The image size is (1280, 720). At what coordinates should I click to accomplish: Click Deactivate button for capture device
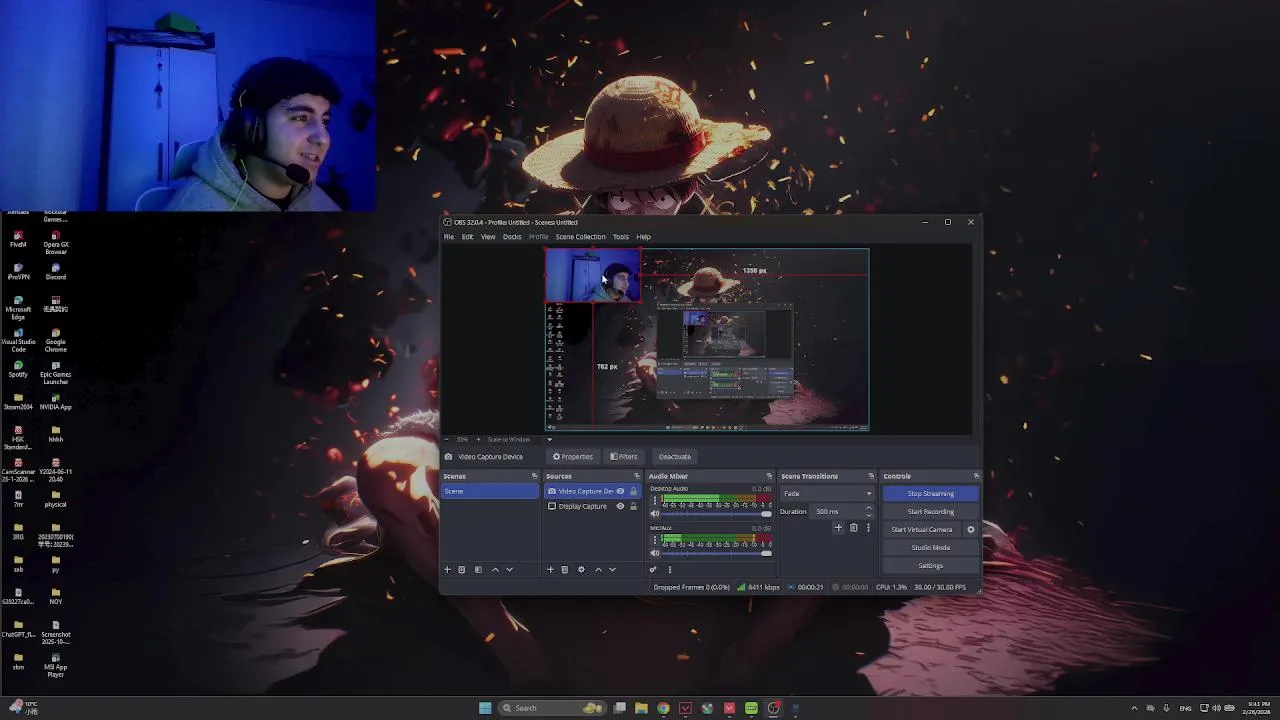675,457
